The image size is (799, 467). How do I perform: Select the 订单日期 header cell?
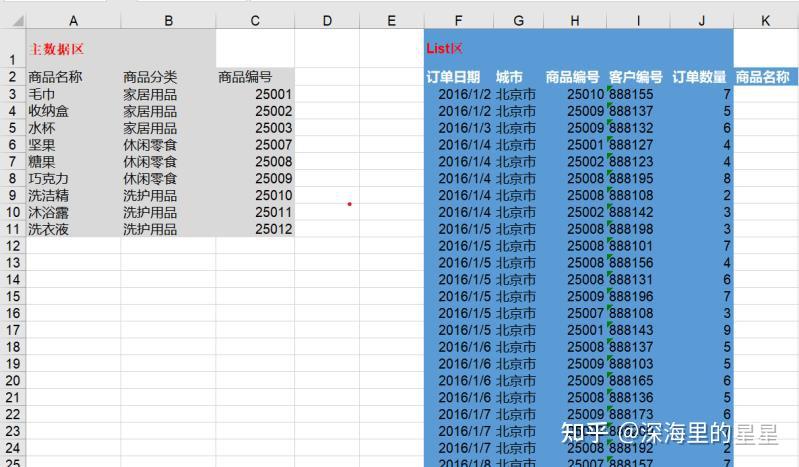point(459,77)
